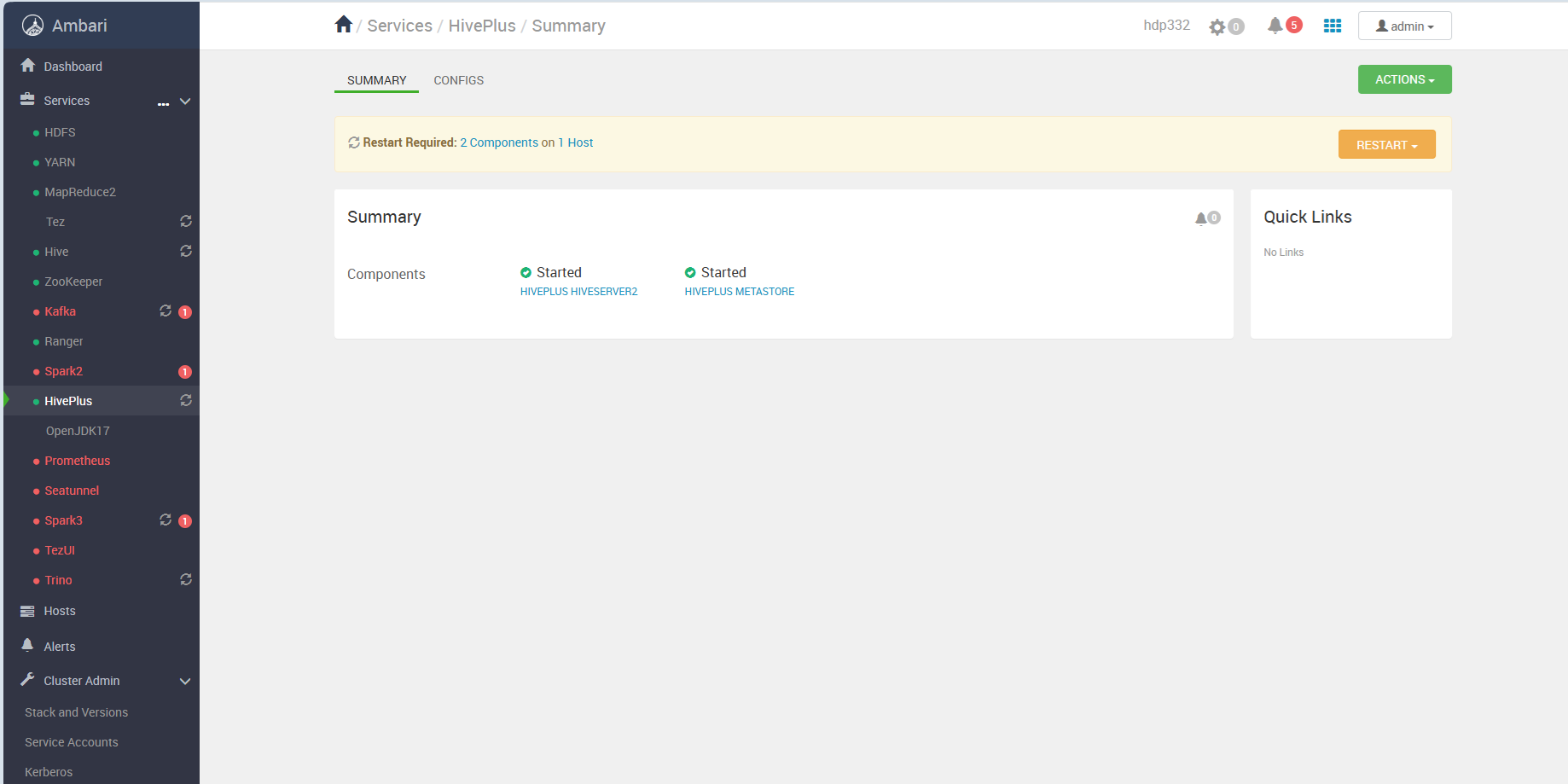The image size is (1568, 784).
Task: Click the Spark3 alert badge
Action: coord(185,521)
